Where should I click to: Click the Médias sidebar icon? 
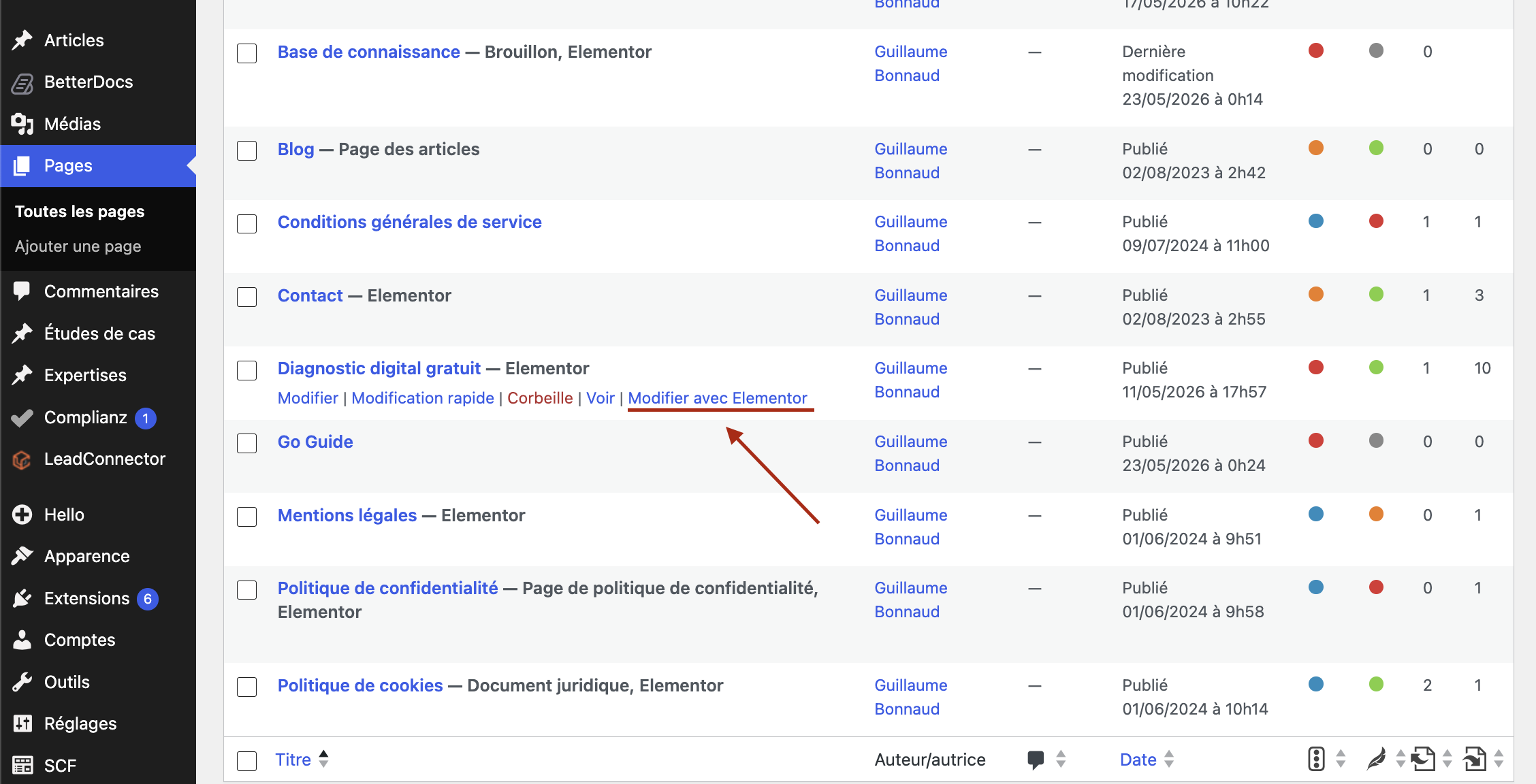coord(22,124)
